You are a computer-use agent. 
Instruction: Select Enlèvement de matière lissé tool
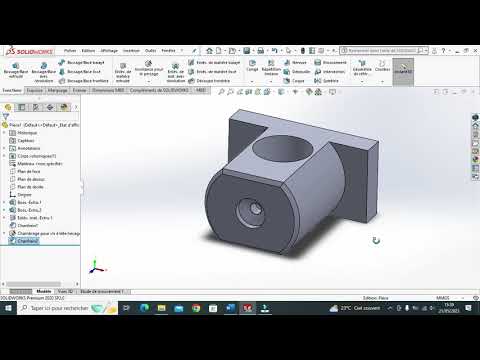[x=212, y=71]
